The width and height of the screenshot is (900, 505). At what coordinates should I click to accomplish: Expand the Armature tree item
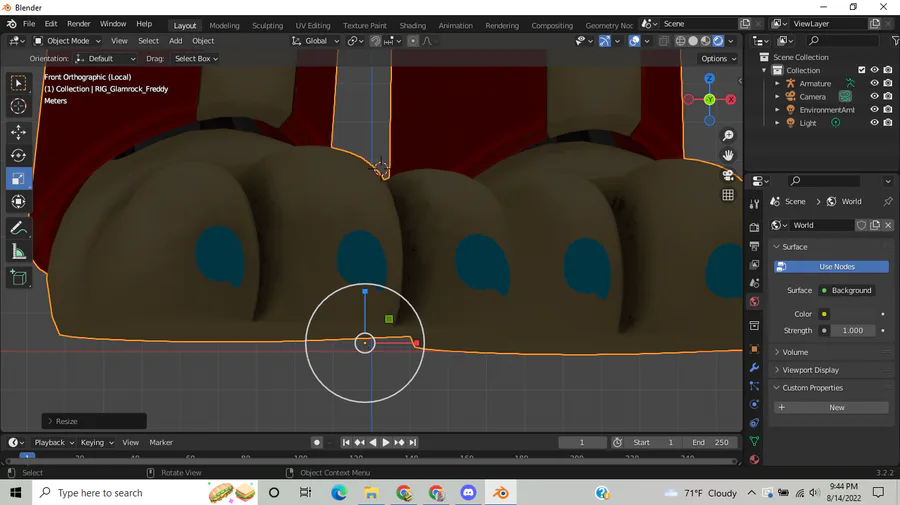coord(777,83)
